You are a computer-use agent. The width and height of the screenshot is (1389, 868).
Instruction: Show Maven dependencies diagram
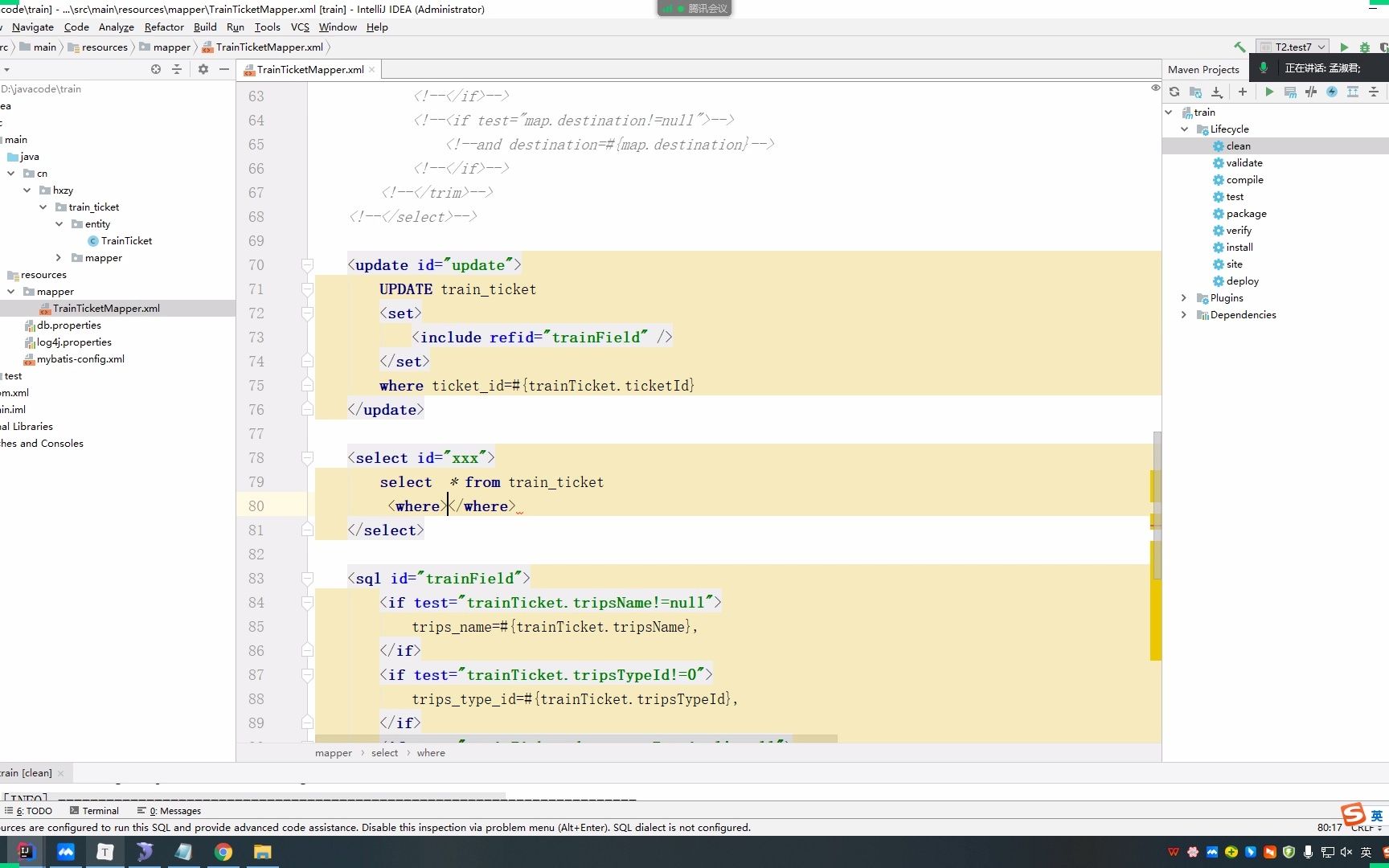pos(1353,92)
